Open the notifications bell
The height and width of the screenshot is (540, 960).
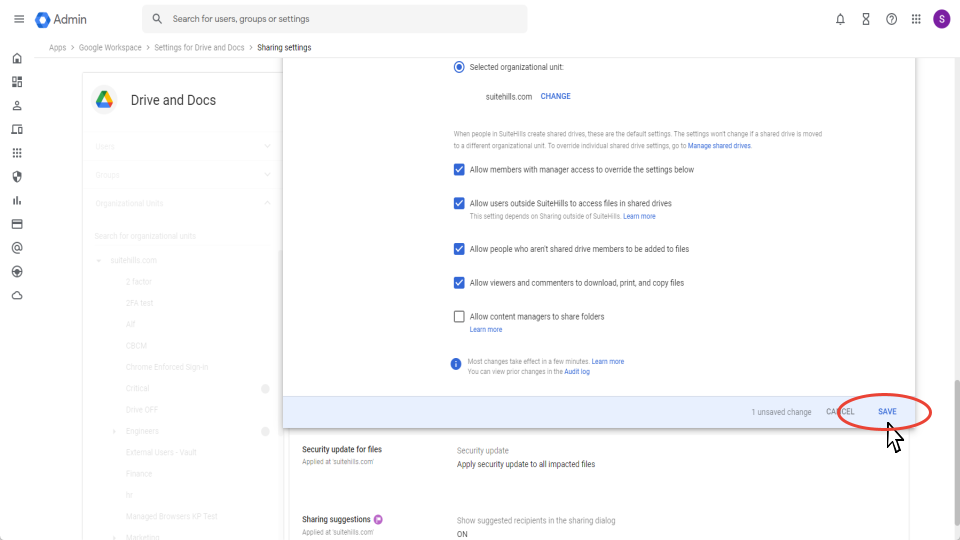[x=840, y=20]
